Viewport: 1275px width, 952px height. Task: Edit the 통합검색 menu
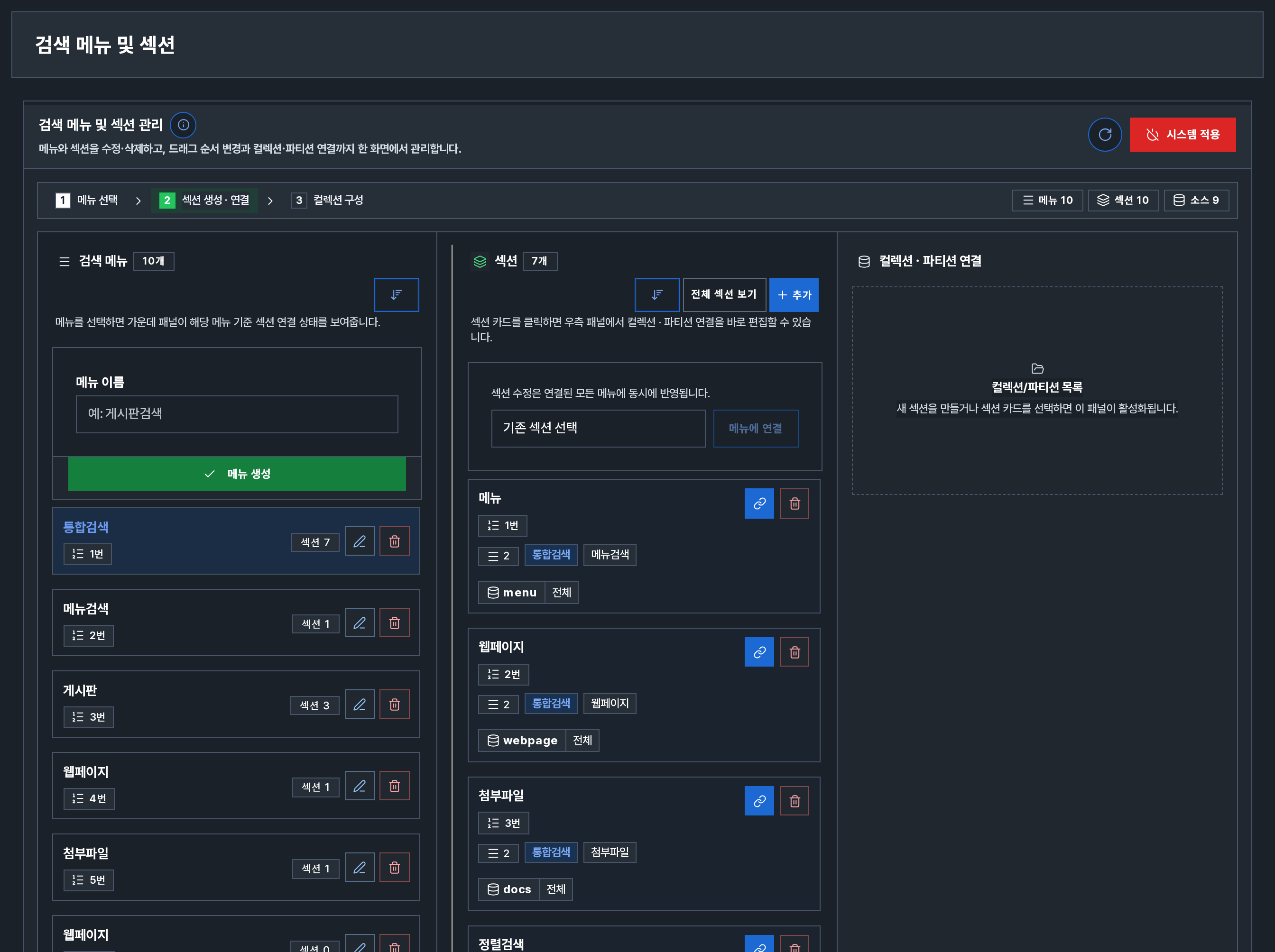point(360,541)
